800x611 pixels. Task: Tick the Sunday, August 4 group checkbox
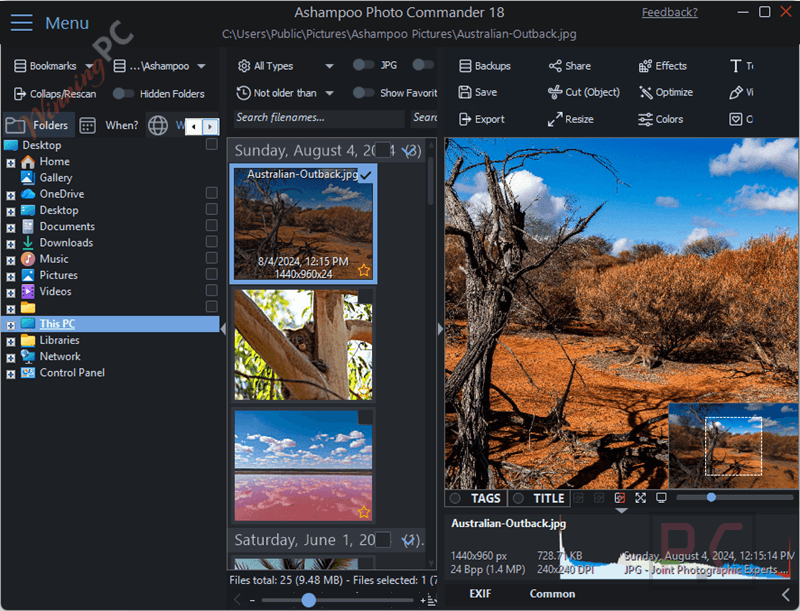(x=383, y=150)
